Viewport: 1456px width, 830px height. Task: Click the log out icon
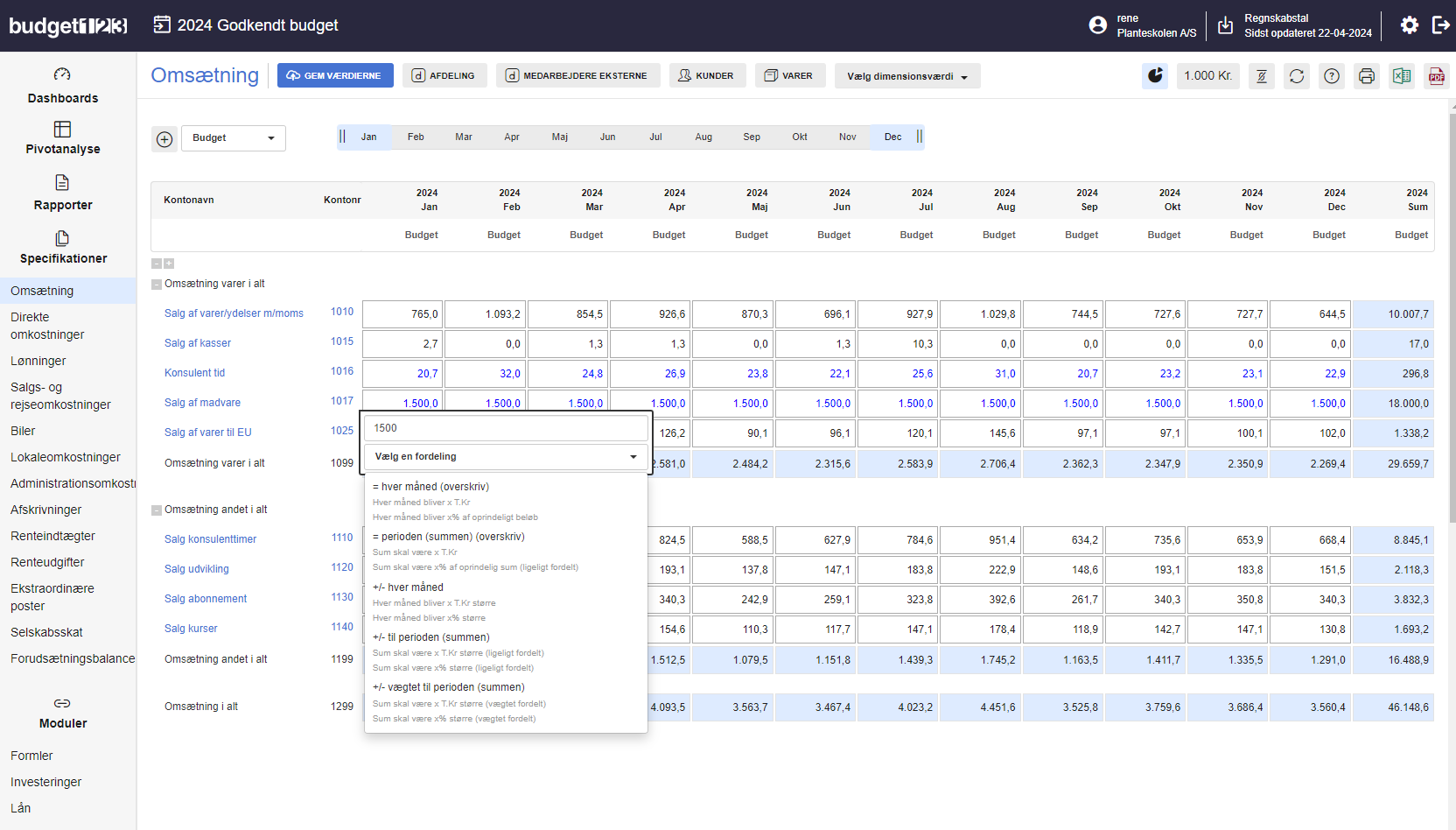pos(1440,25)
